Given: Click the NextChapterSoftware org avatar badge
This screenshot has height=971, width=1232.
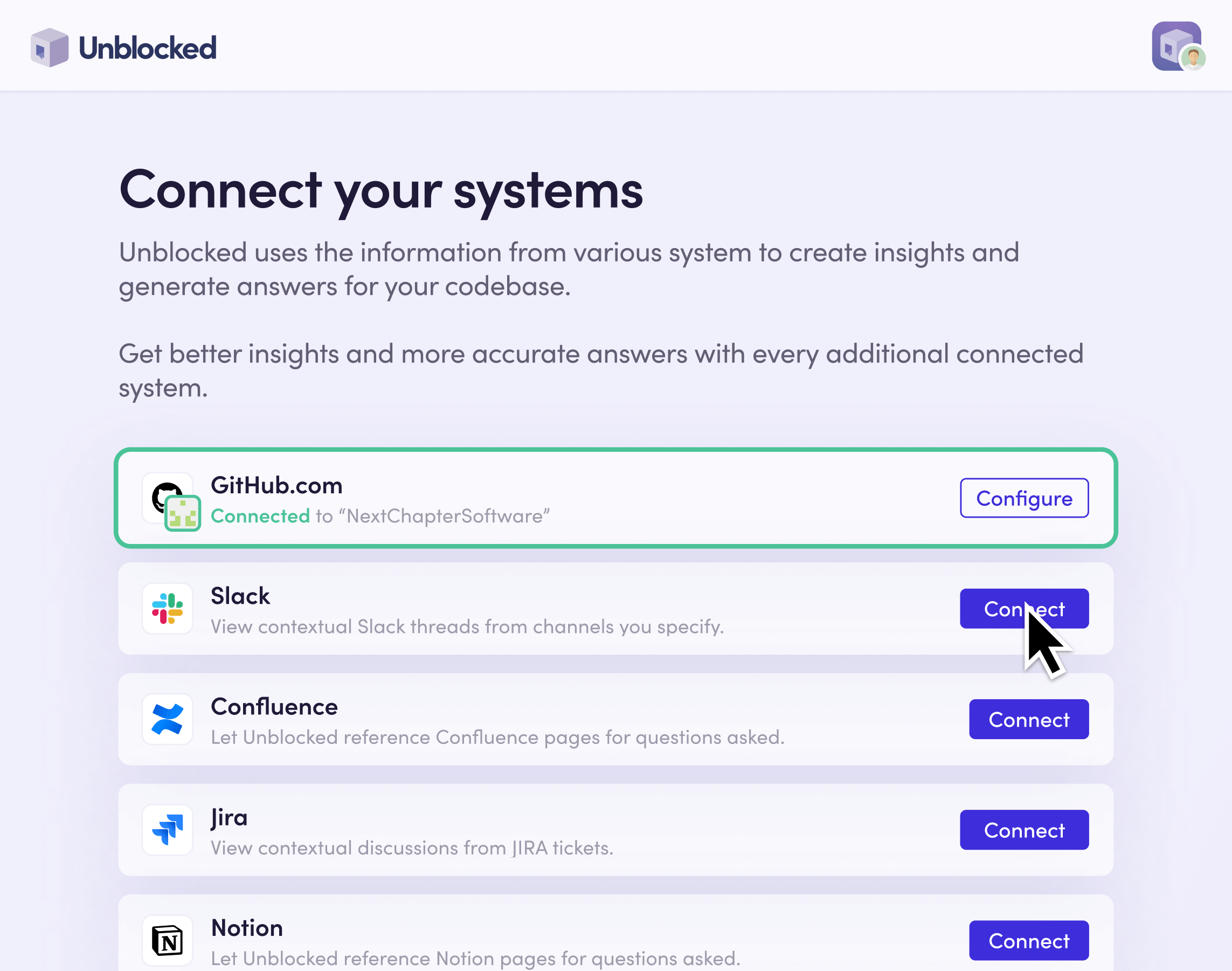Looking at the screenshot, I should [x=182, y=513].
